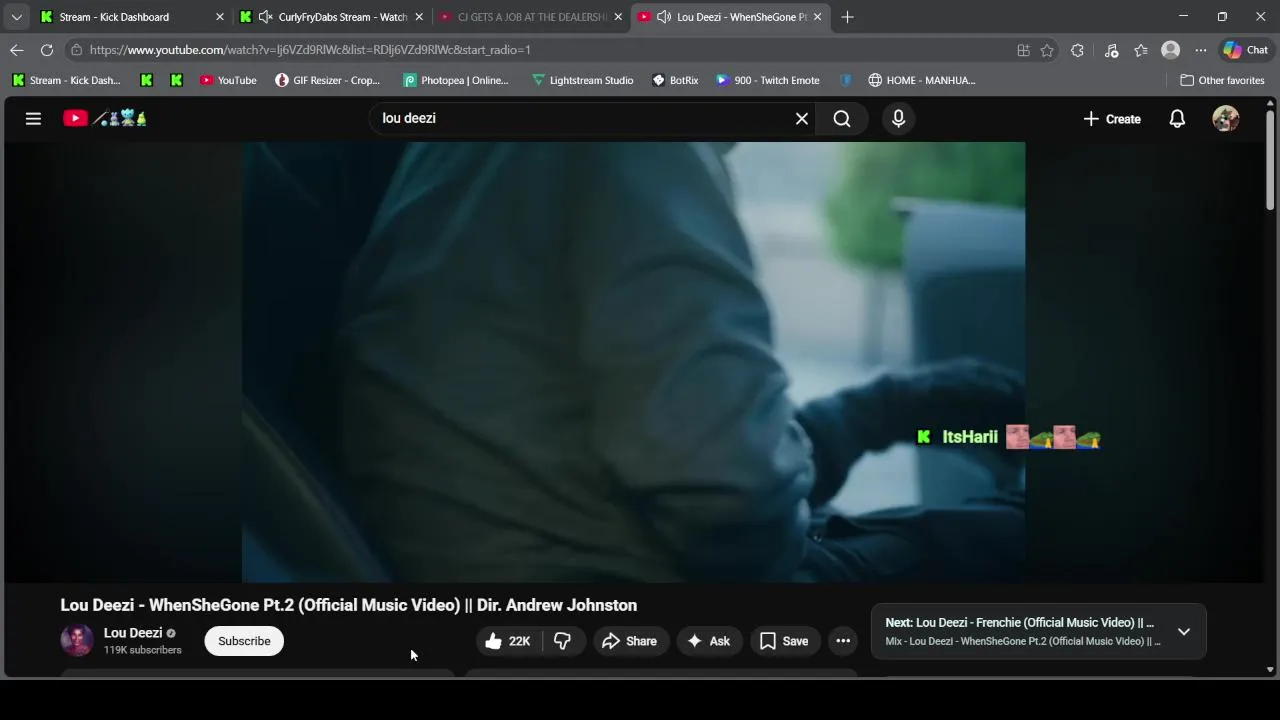Image resolution: width=1280 pixels, height=720 pixels.
Task: Refresh the YouTube page
Action: 47,50
